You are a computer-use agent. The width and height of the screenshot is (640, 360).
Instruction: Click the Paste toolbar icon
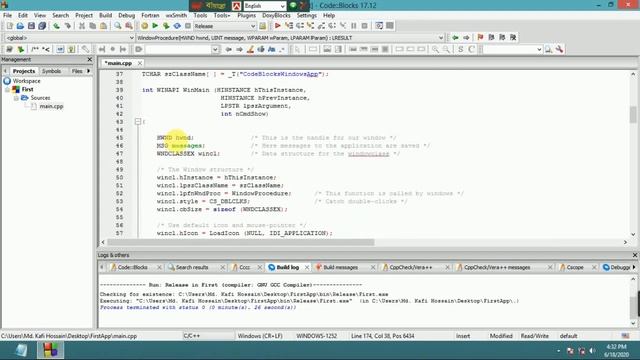click(103, 26)
